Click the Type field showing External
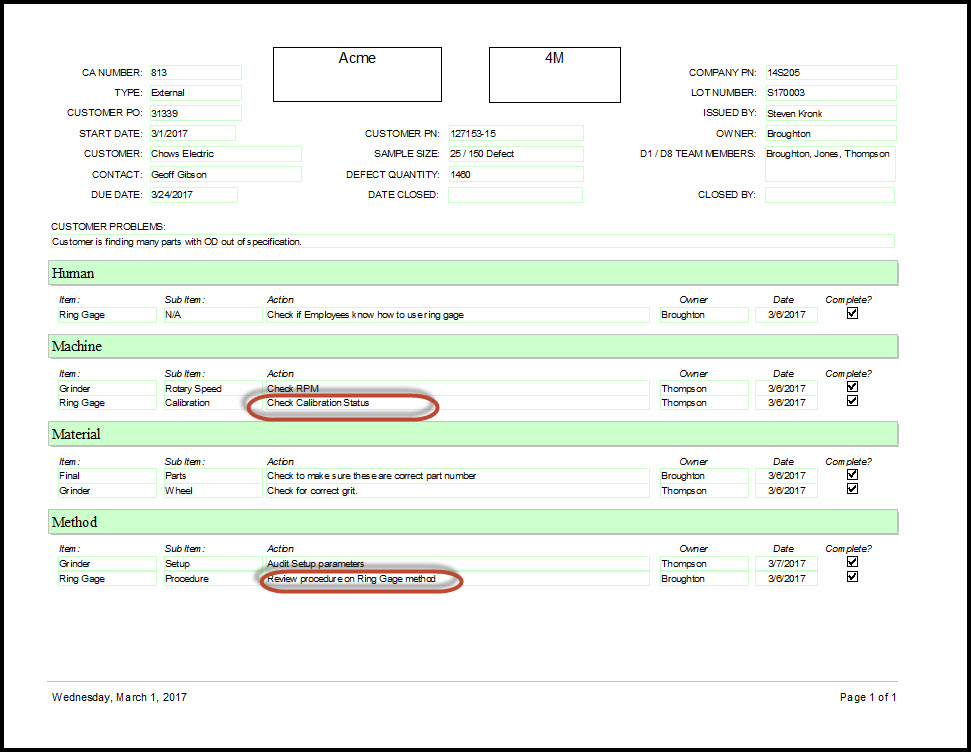This screenshot has height=752, width=971. tap(195, 93)
